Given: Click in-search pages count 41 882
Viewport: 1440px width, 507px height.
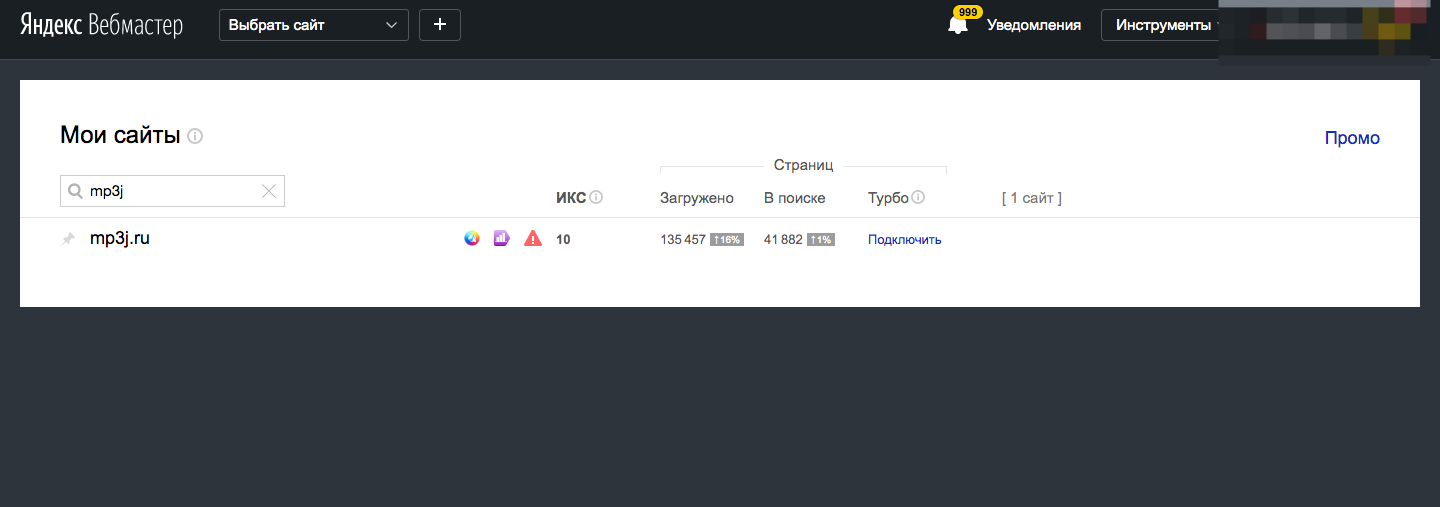Looking at the screenshot, I should pos(783,240).
